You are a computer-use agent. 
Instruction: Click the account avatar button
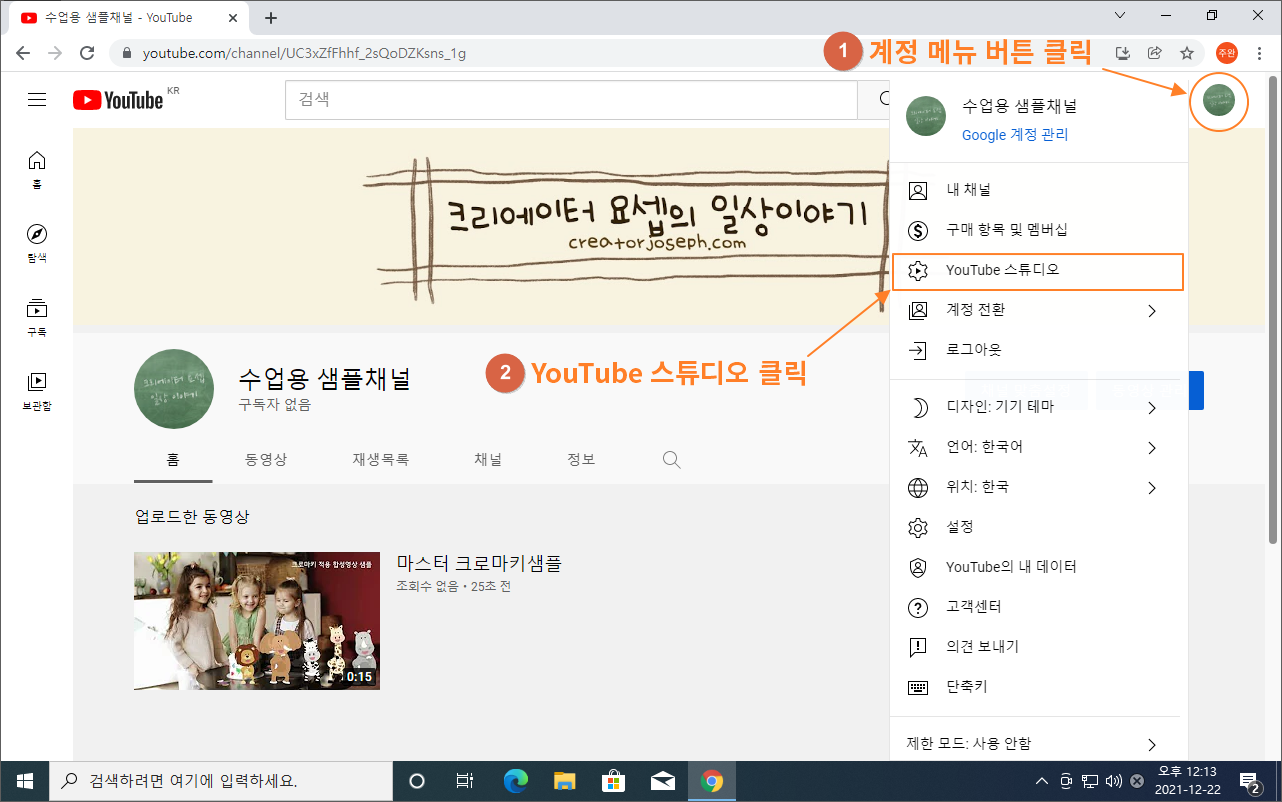1219,100
